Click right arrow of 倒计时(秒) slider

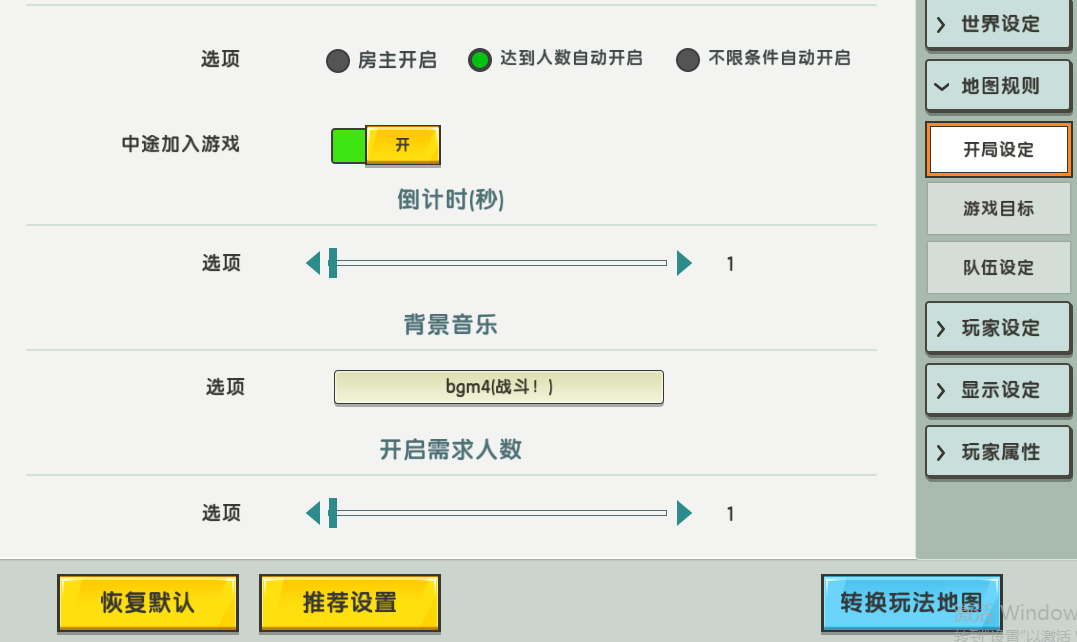tap(684, 263)
